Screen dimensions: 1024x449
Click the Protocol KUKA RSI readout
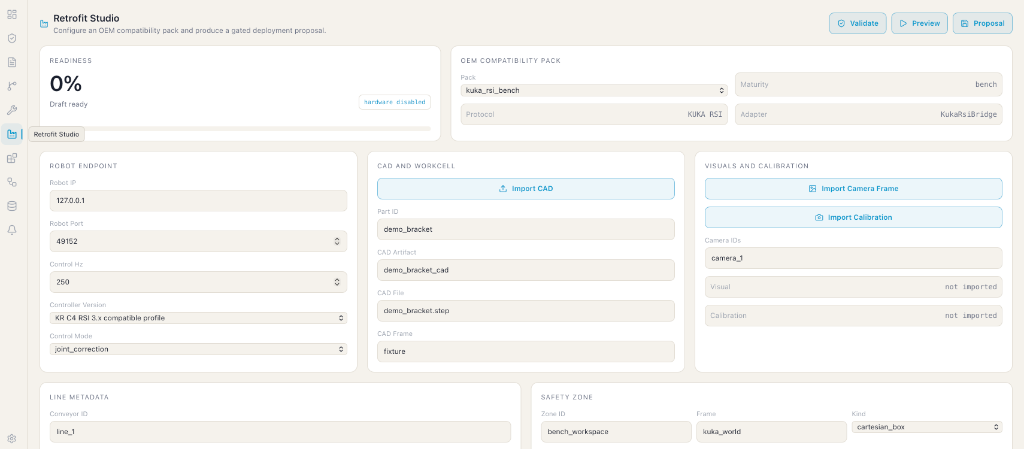pyautogui.click(x=594, y=114)
